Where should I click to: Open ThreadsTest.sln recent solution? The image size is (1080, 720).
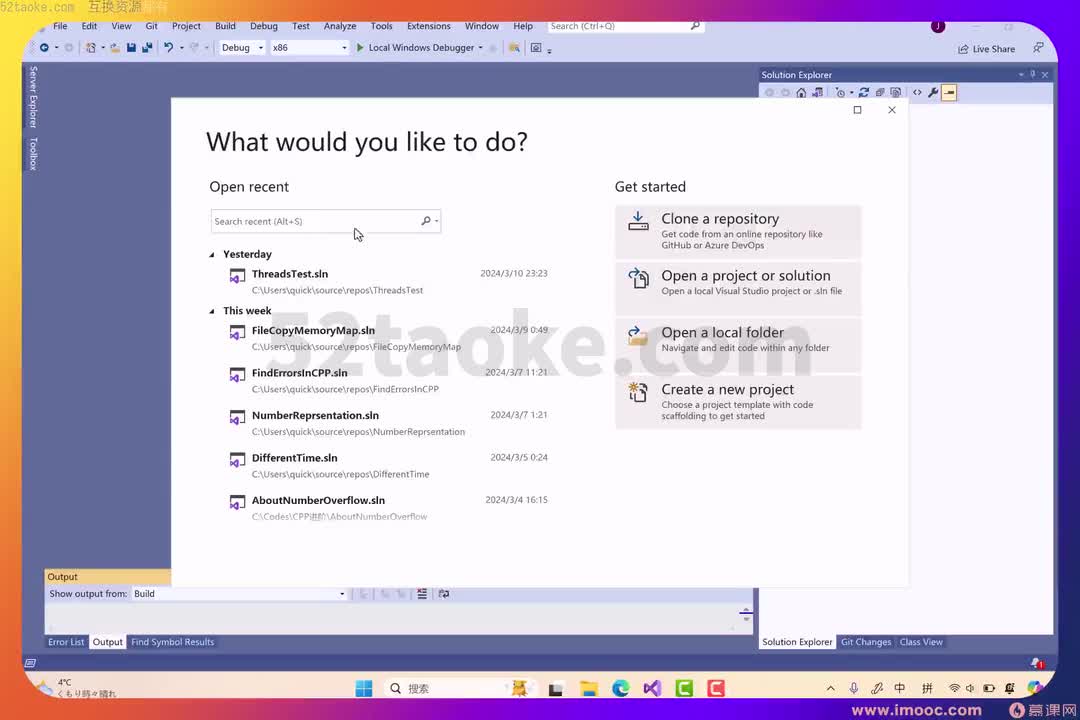(x=389, y=281)
